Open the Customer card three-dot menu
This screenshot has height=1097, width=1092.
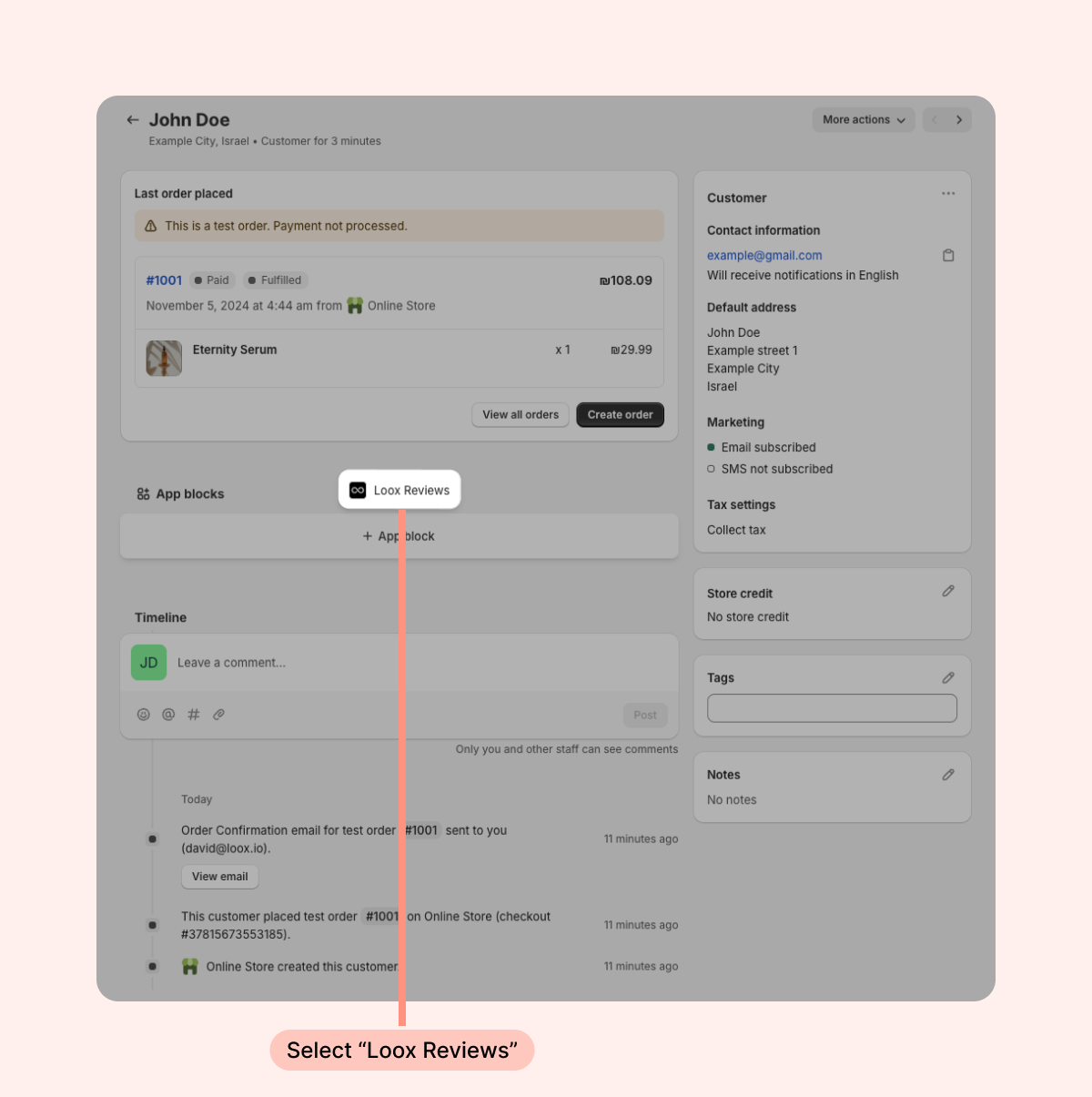948,194
